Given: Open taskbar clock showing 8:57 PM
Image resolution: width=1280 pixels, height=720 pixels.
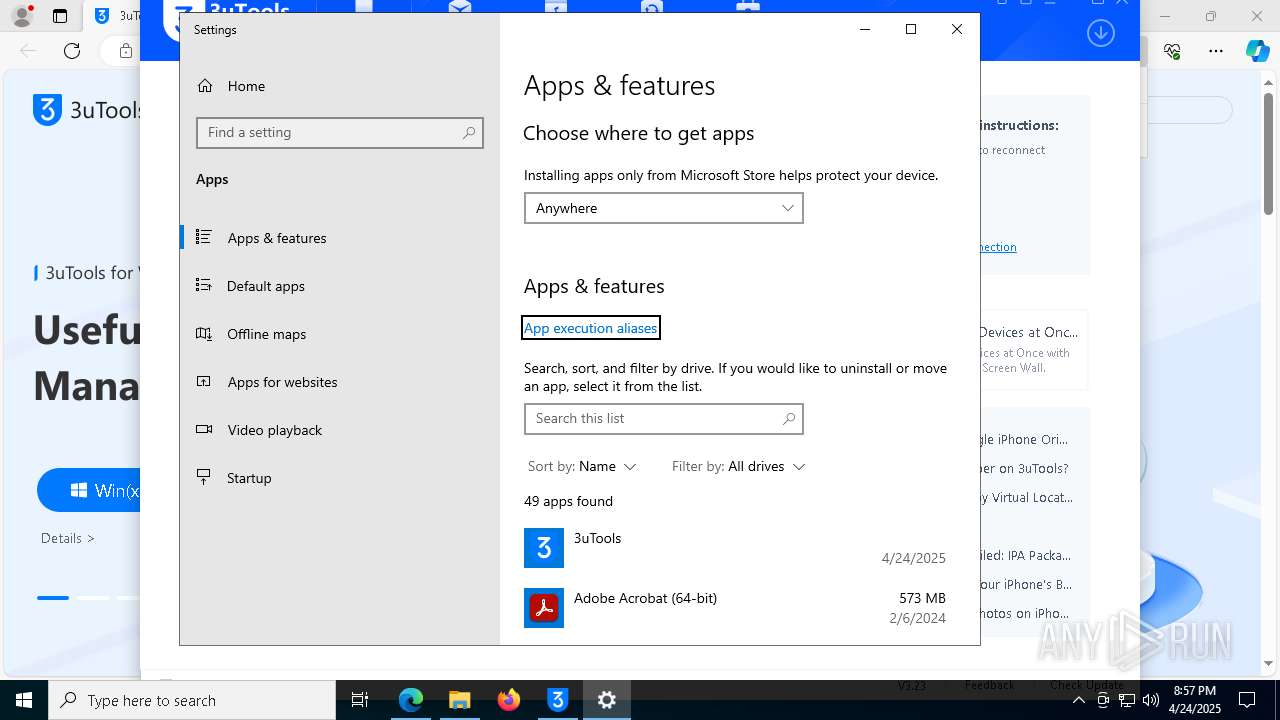Looking at the screenshot, I should point(1196,700).
